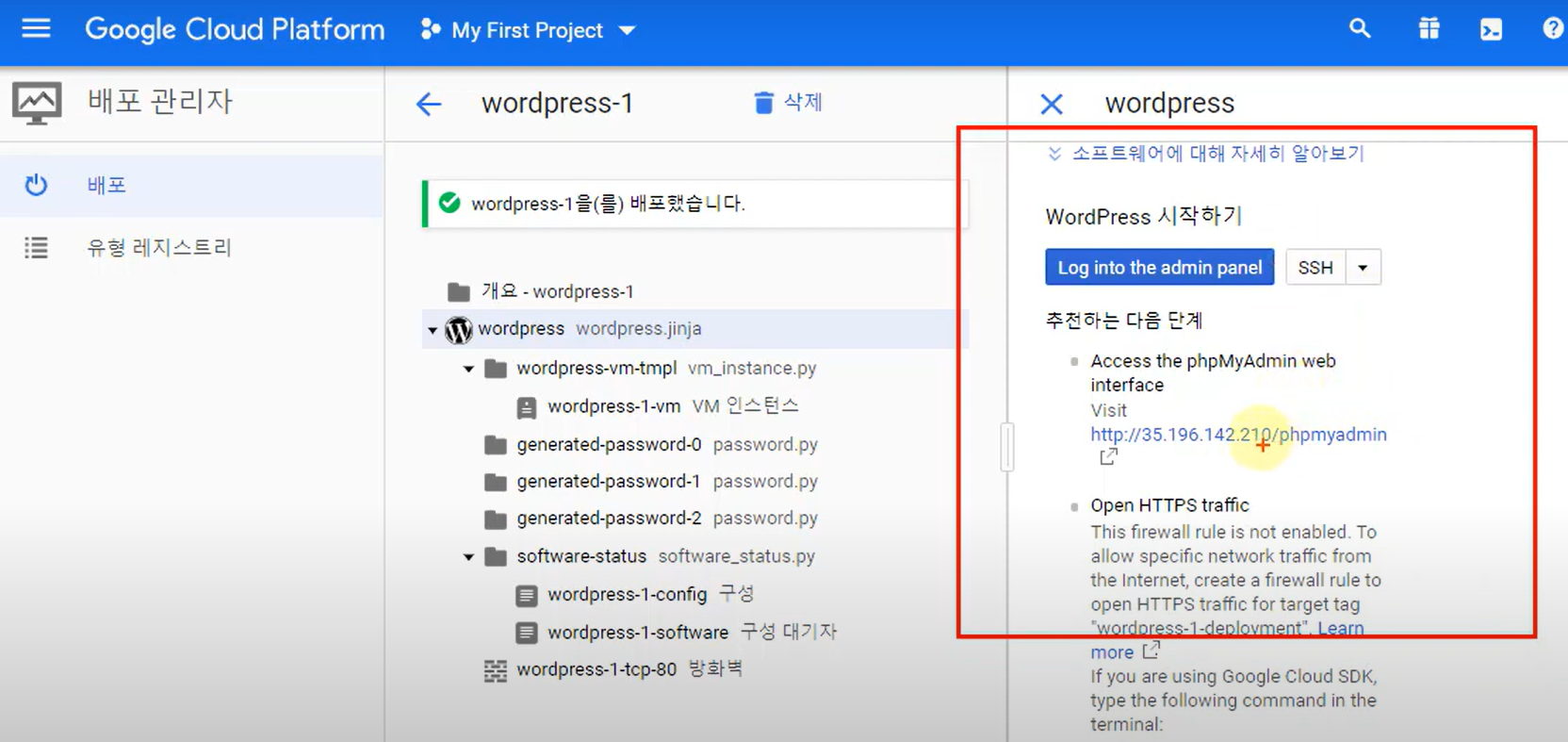Open the SSH dropdown arrow

click(1363, 268)
